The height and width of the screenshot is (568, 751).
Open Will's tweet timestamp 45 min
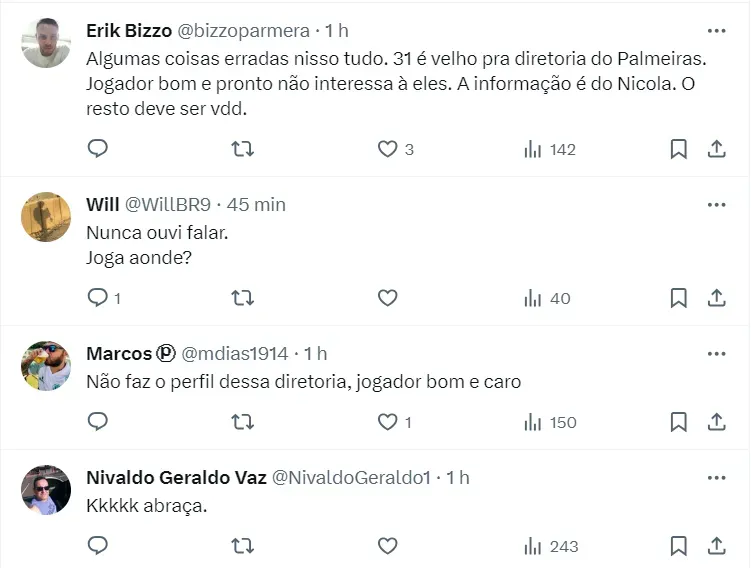(x=256, y=204)
